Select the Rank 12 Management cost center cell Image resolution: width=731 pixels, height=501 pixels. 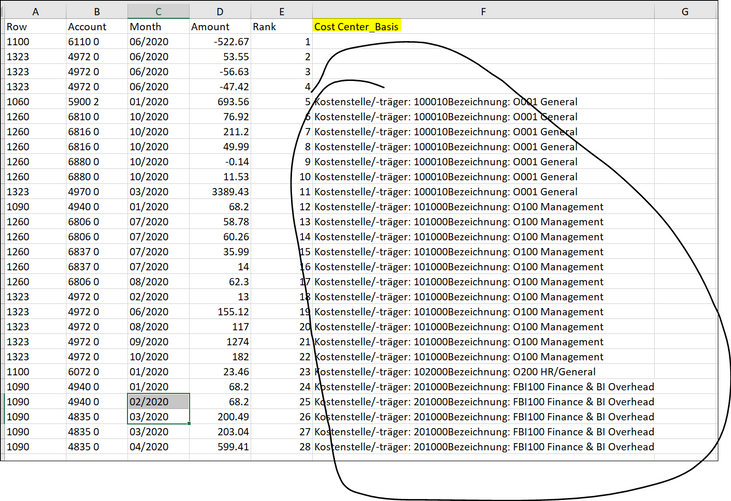[483, 206]
